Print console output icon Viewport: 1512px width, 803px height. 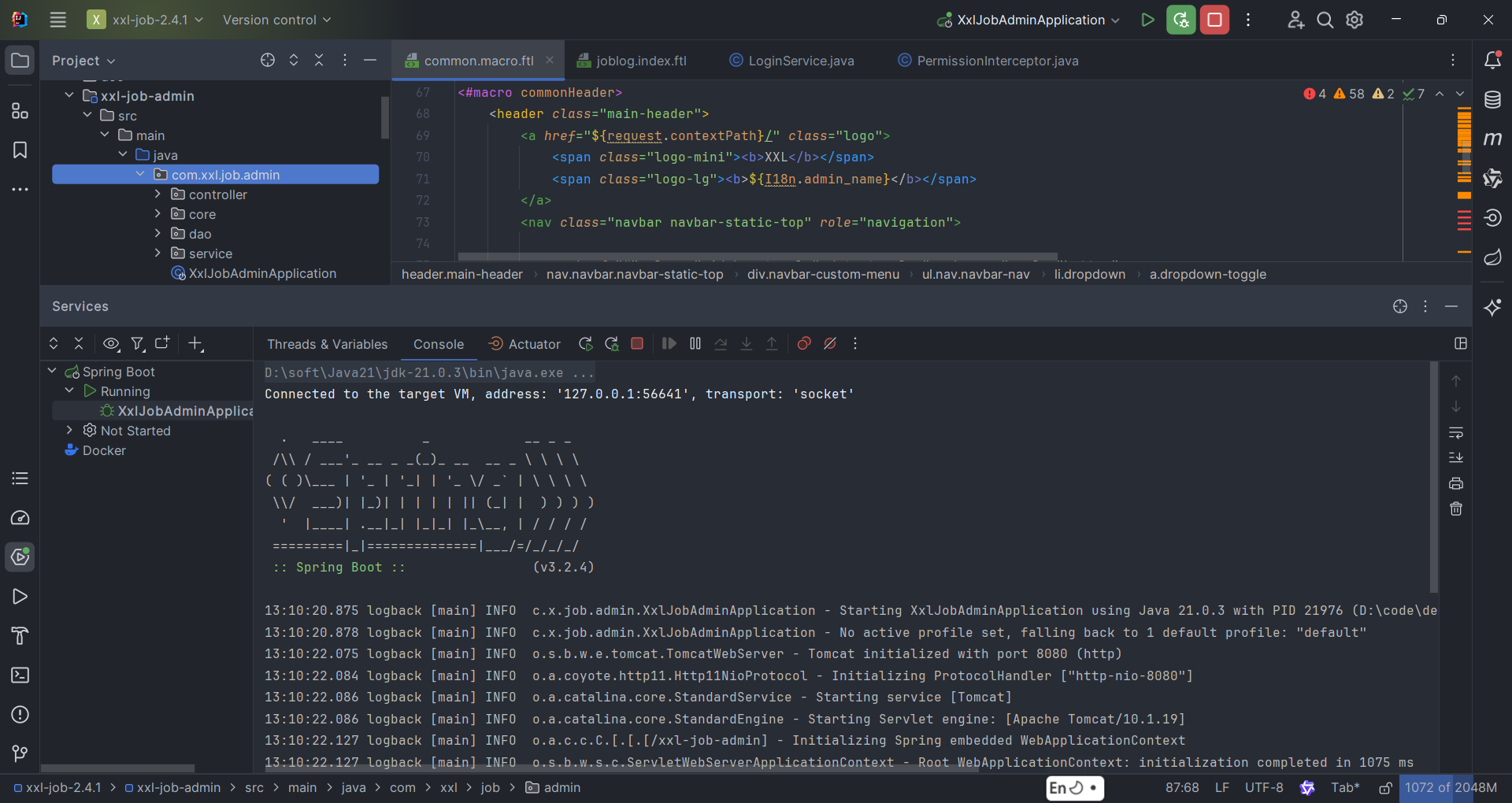(x=1456, y=483)
